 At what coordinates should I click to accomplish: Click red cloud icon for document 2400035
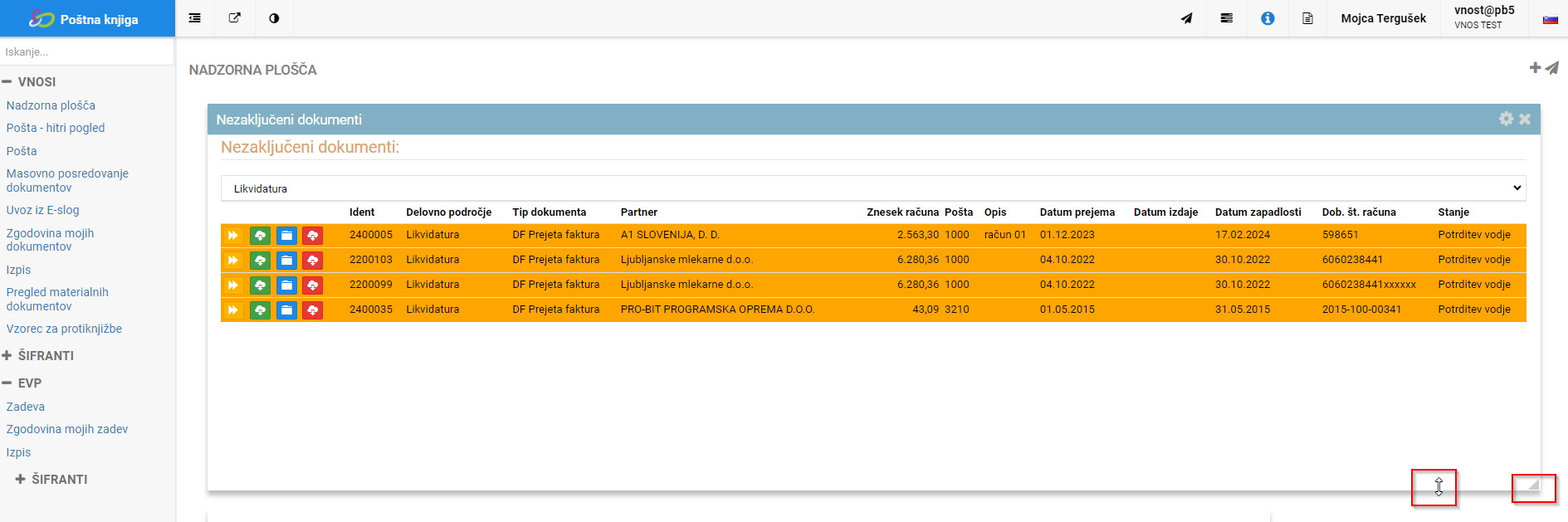(x=313, y=310)
